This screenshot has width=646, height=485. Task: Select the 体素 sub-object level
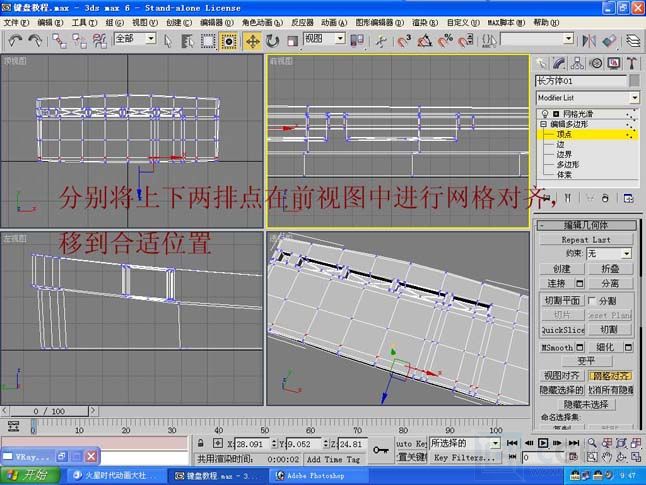(x=564, y=174)
